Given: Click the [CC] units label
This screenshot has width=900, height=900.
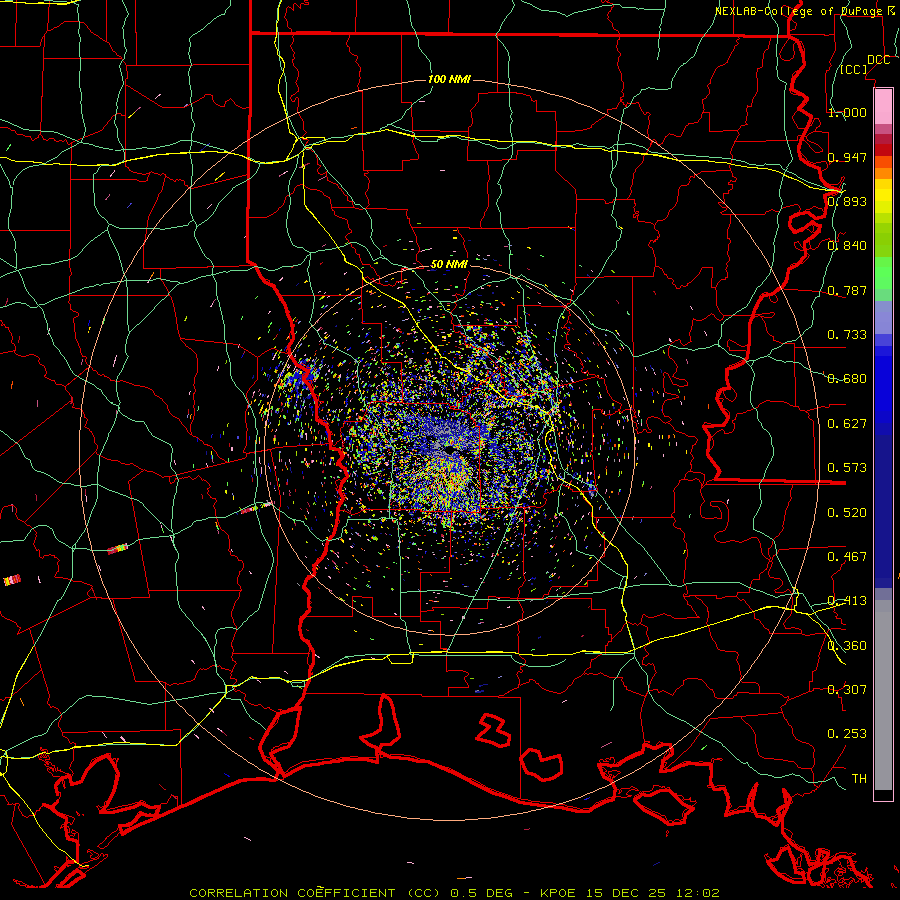Looking at the screenshot, I should 854,69.
